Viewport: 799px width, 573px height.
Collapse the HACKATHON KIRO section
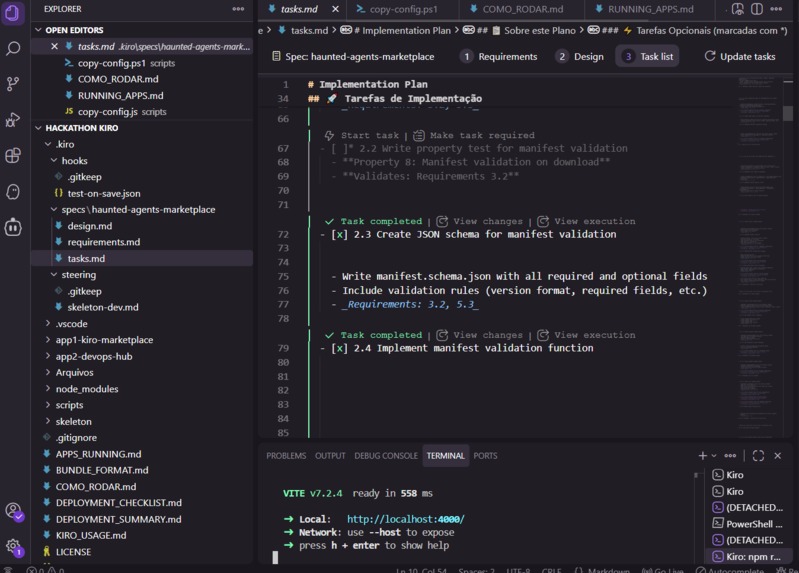coord(38,128)
